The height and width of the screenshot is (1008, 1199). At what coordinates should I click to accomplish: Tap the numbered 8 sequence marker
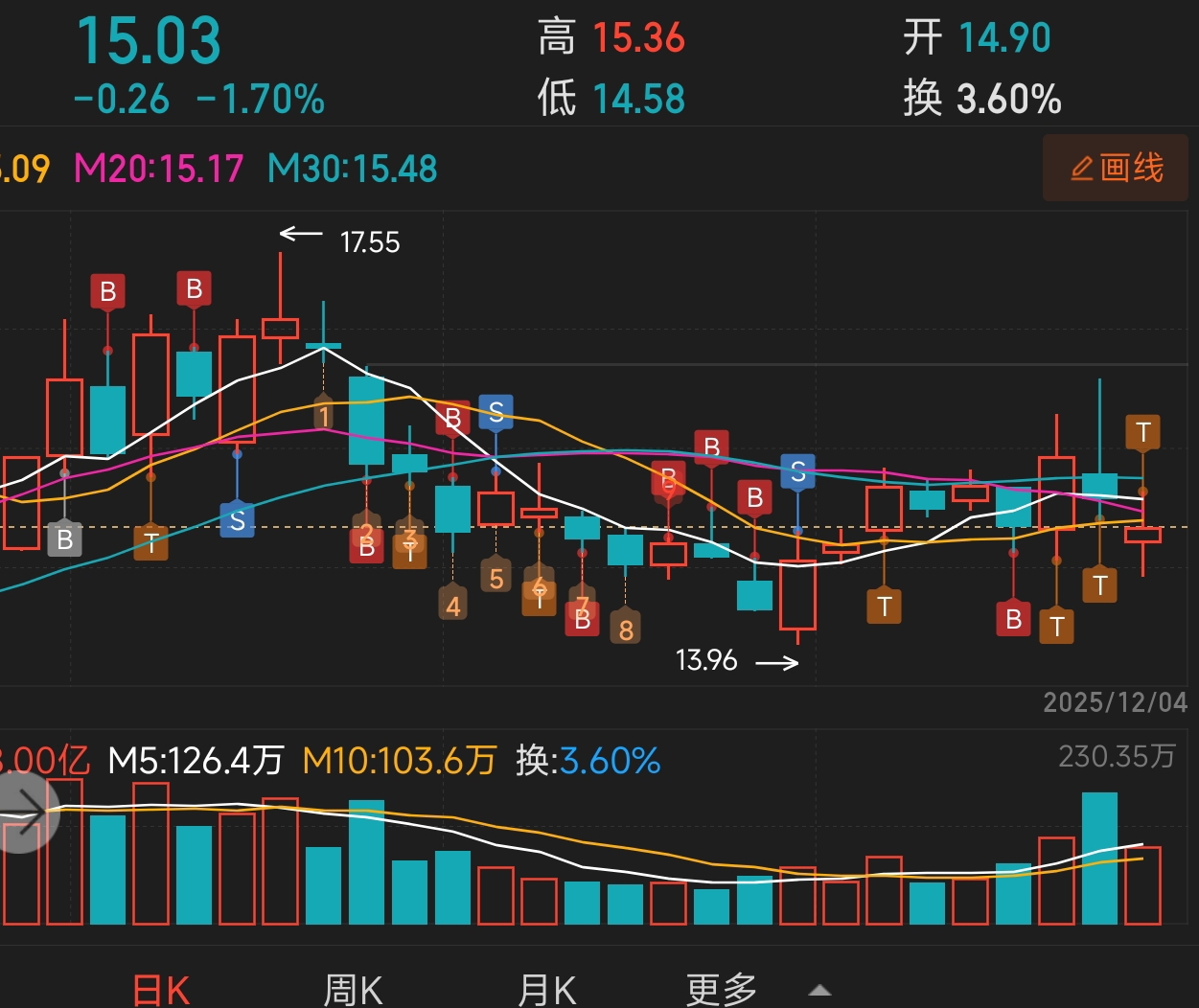tap(626, 628)
